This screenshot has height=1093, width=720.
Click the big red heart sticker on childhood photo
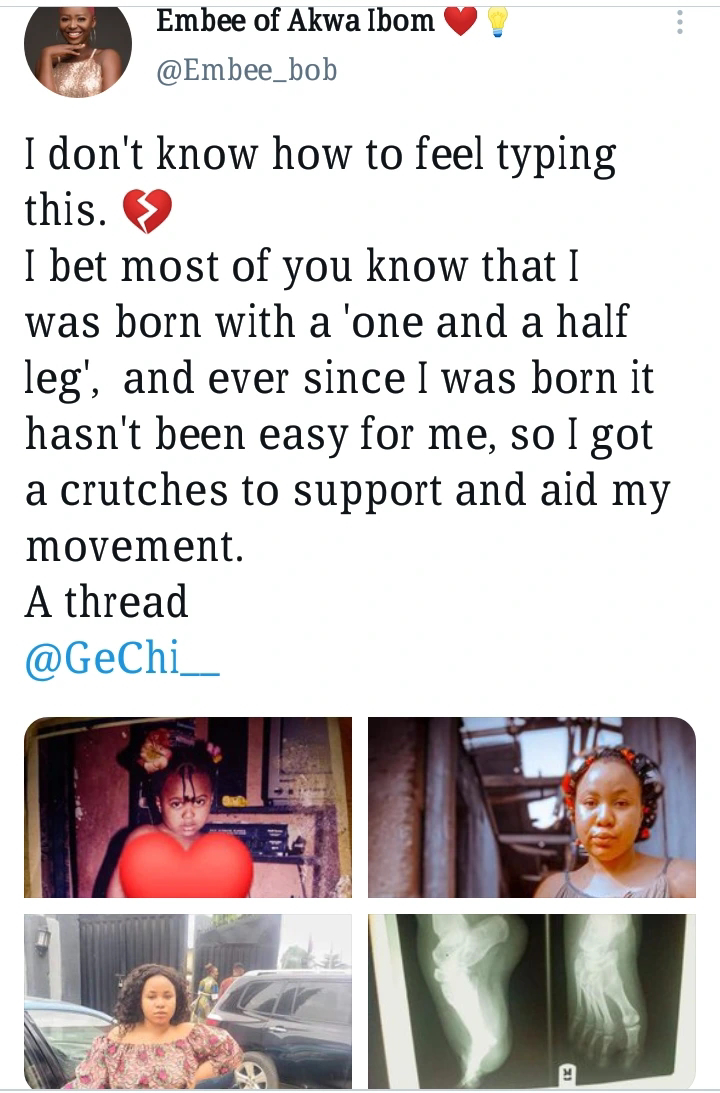[x=185, y=863]
